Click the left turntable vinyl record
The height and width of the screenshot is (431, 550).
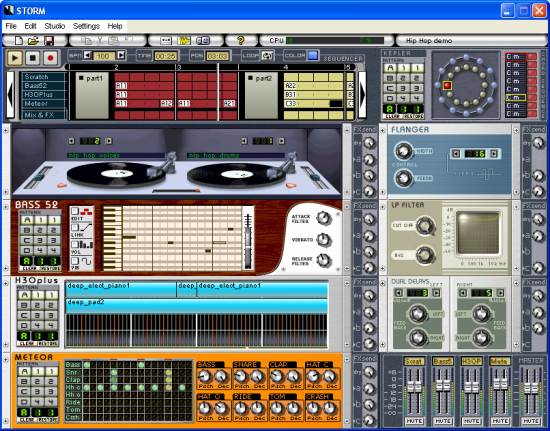click(116, 175)
